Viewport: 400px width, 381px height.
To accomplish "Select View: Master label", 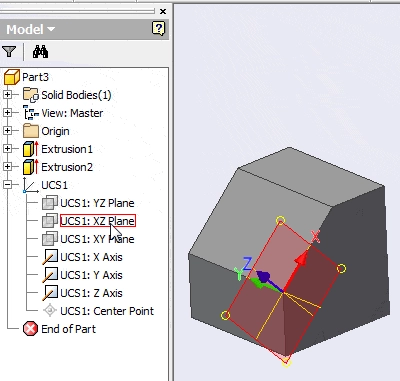I will [x=72, y=113].
